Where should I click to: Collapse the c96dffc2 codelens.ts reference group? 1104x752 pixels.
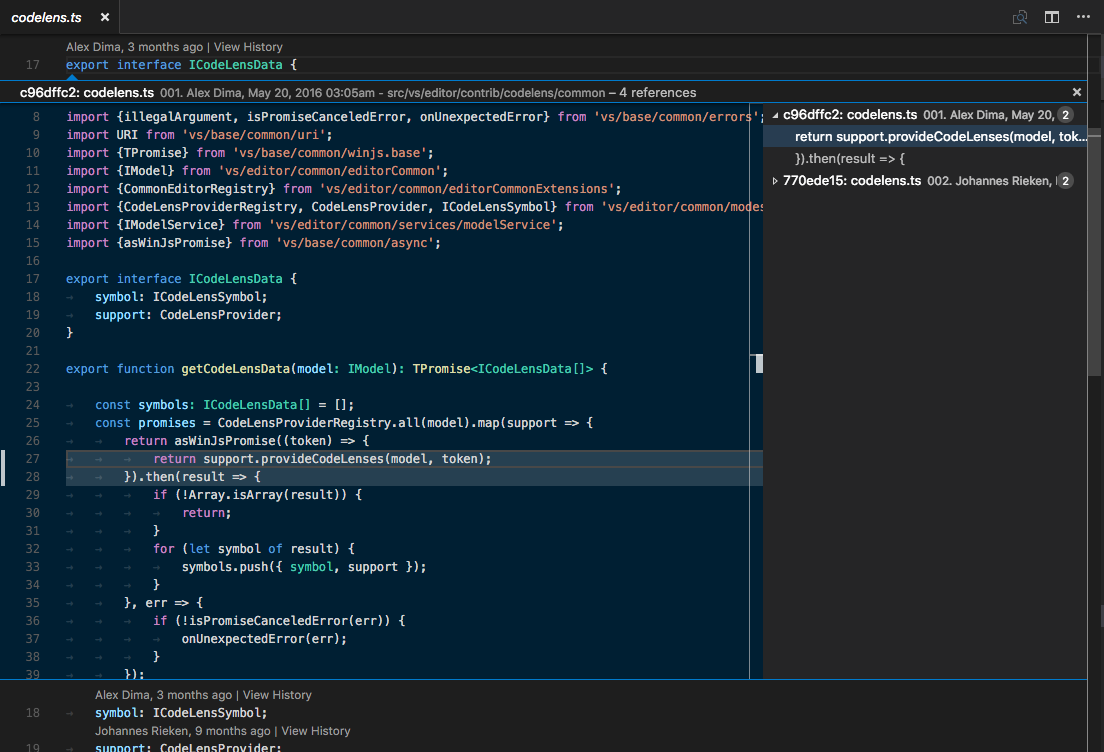tap(775, 115)
